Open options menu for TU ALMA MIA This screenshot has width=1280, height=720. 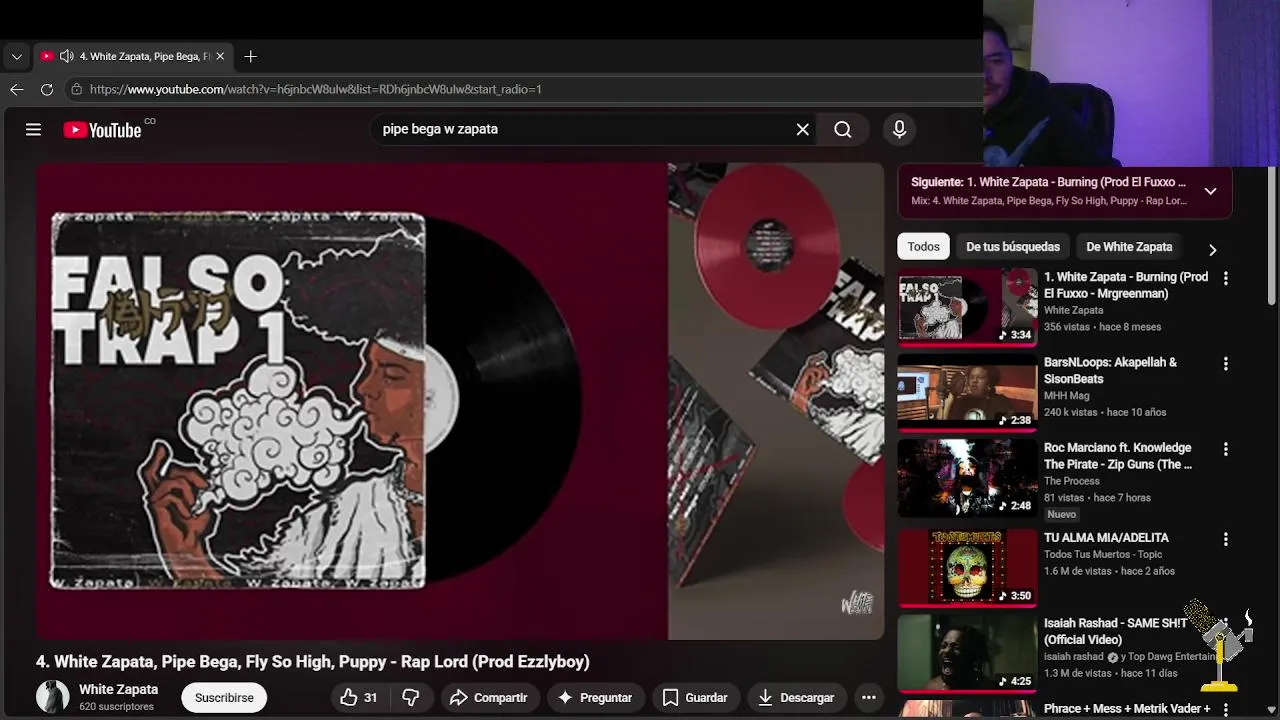[x=1225, y=539]
